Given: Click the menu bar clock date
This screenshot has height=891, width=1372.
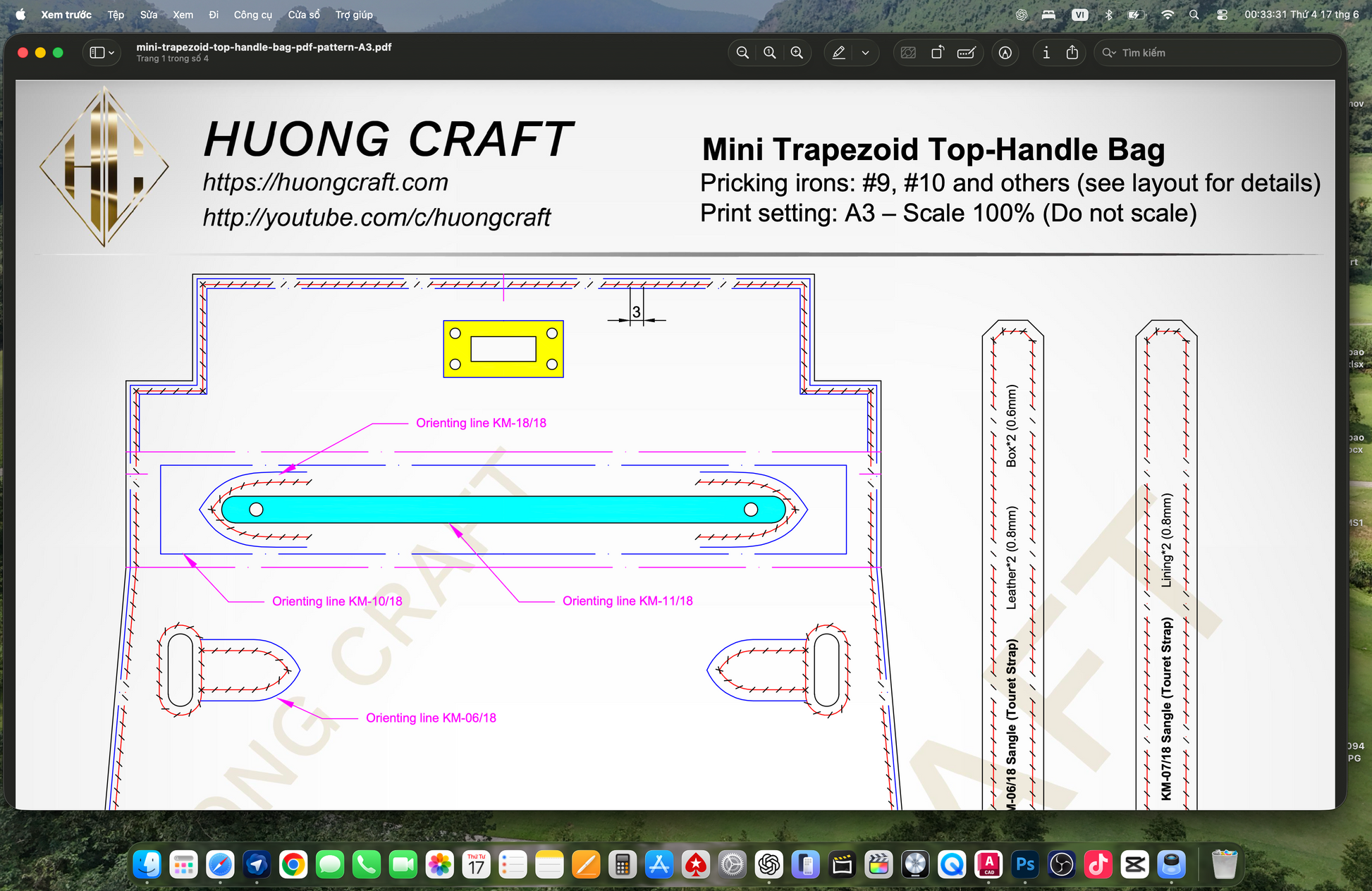Looking at the screenshot, I should [1301, 15].
